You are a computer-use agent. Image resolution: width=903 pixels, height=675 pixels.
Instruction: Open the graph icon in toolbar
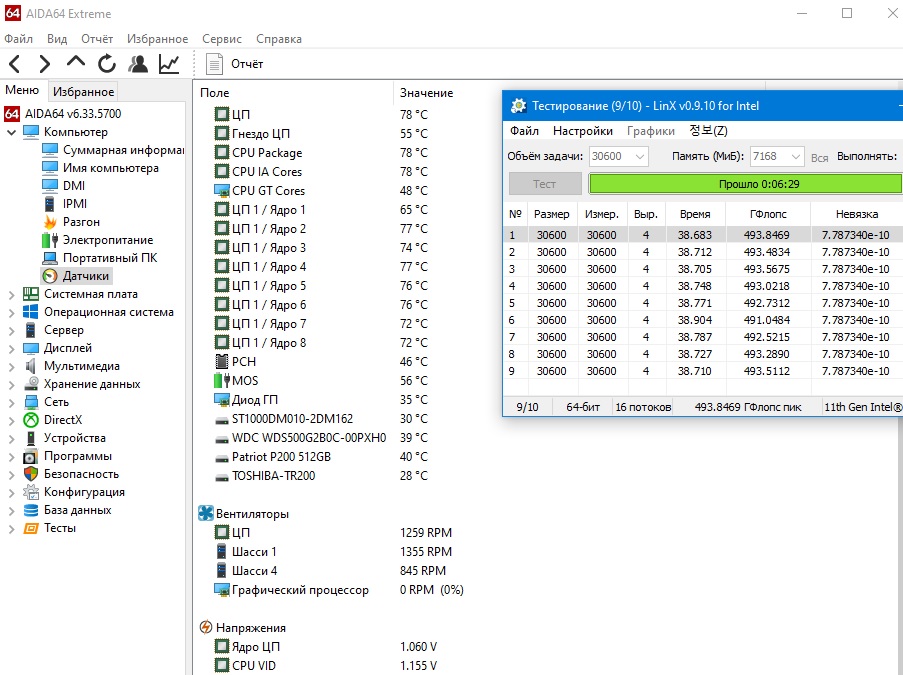(169, 63)
